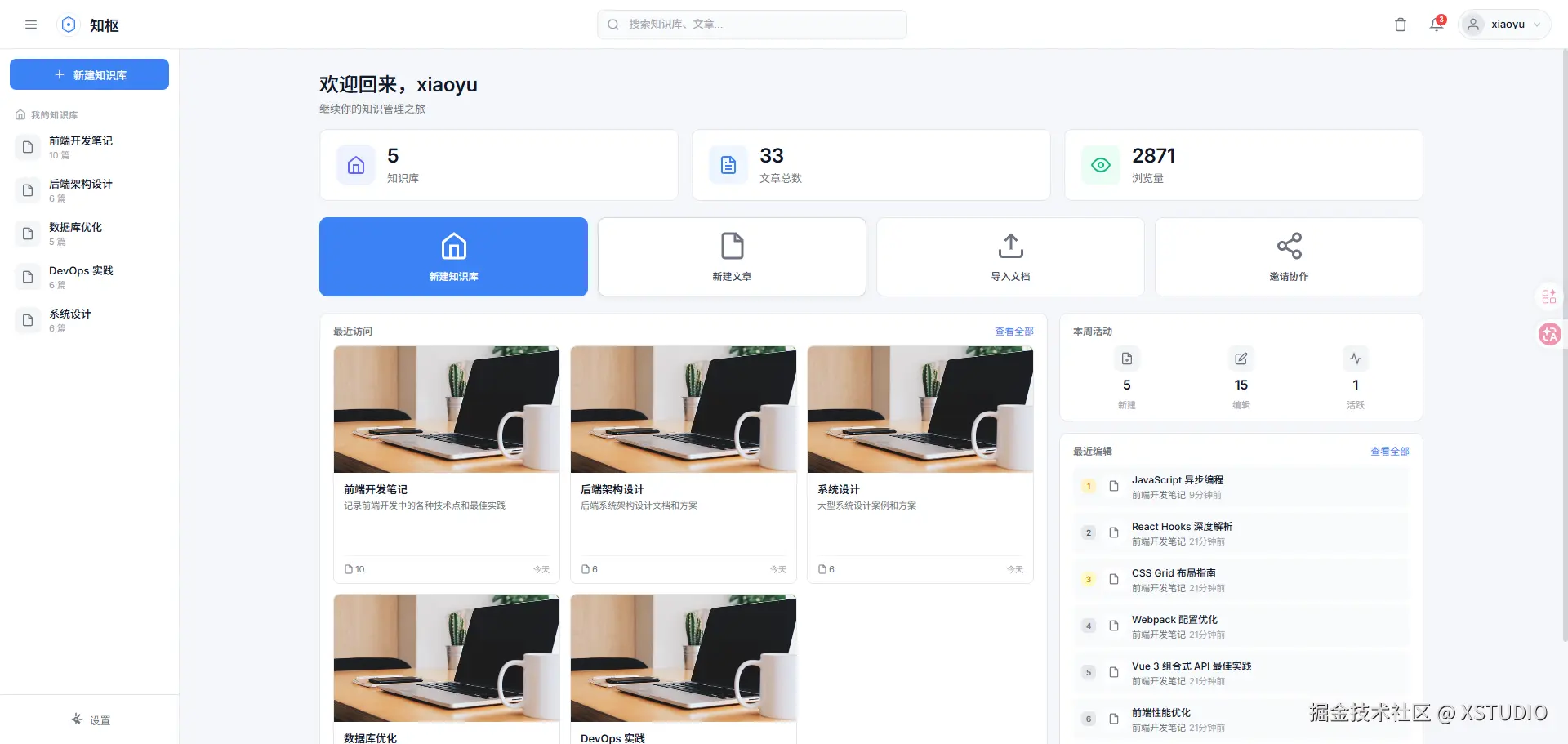The width and height of the screenshot is (1568, 744).
Task: Click 查看全部 in 最近访问 section
Action: point(1013,332)
